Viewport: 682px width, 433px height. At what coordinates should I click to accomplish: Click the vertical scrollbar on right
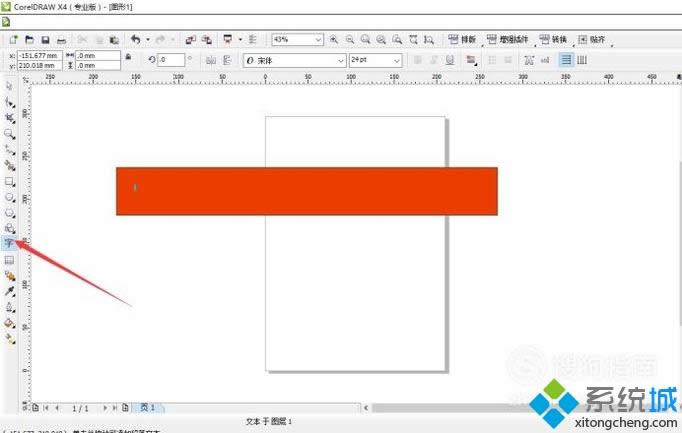pos(679,243)
